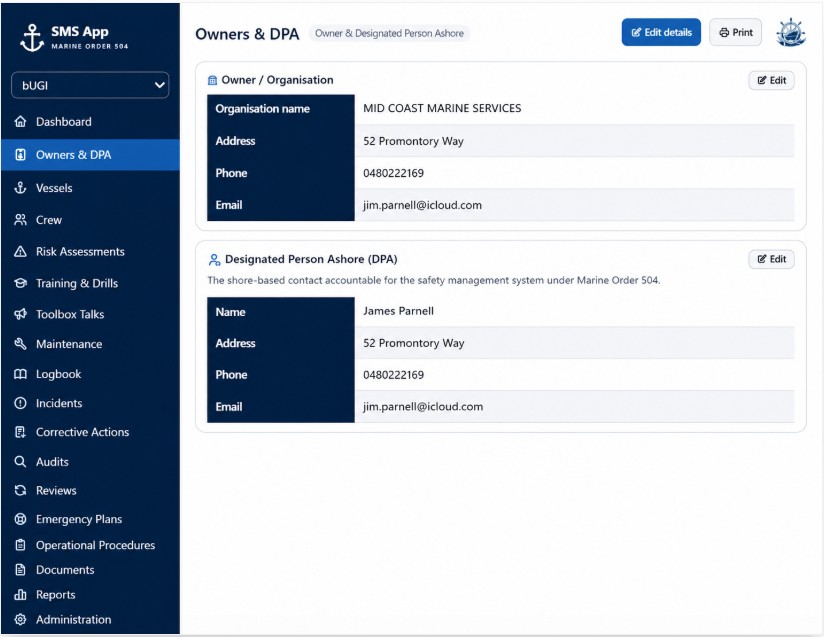Screen dimensions: 824x637
Task: Go to Reports
Action: 90,594
